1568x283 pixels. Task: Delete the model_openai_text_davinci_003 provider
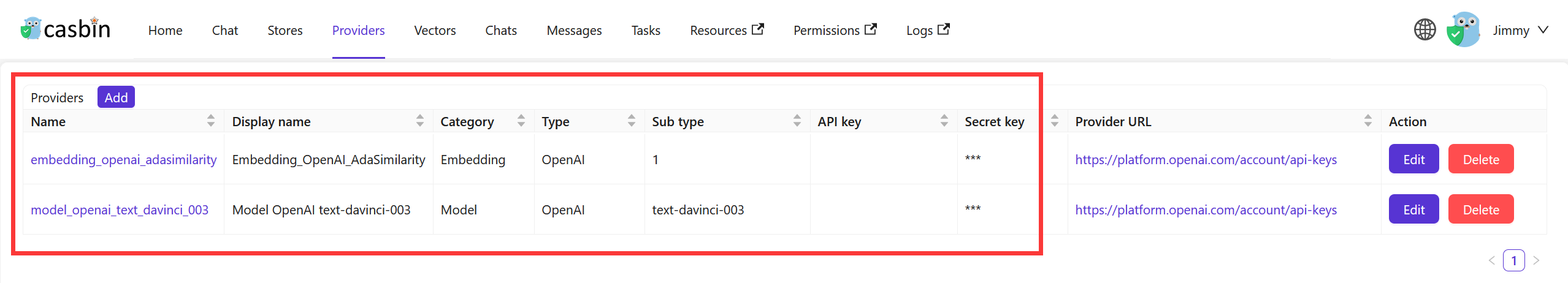tap(1480, 209)
